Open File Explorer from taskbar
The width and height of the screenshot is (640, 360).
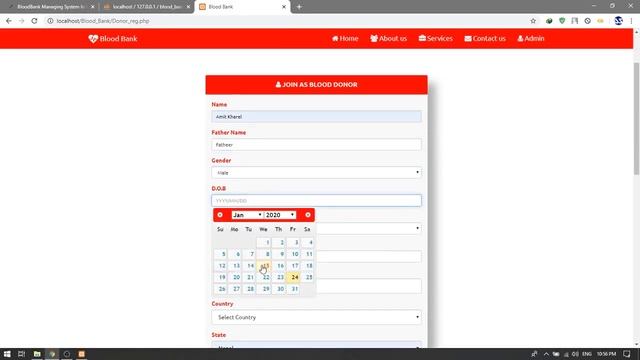pos(37,354)
